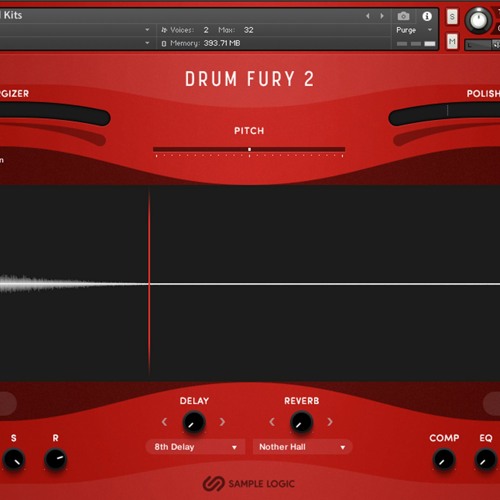Expand the upper dropdown arrow left of Voices

(x=147, y=30)
